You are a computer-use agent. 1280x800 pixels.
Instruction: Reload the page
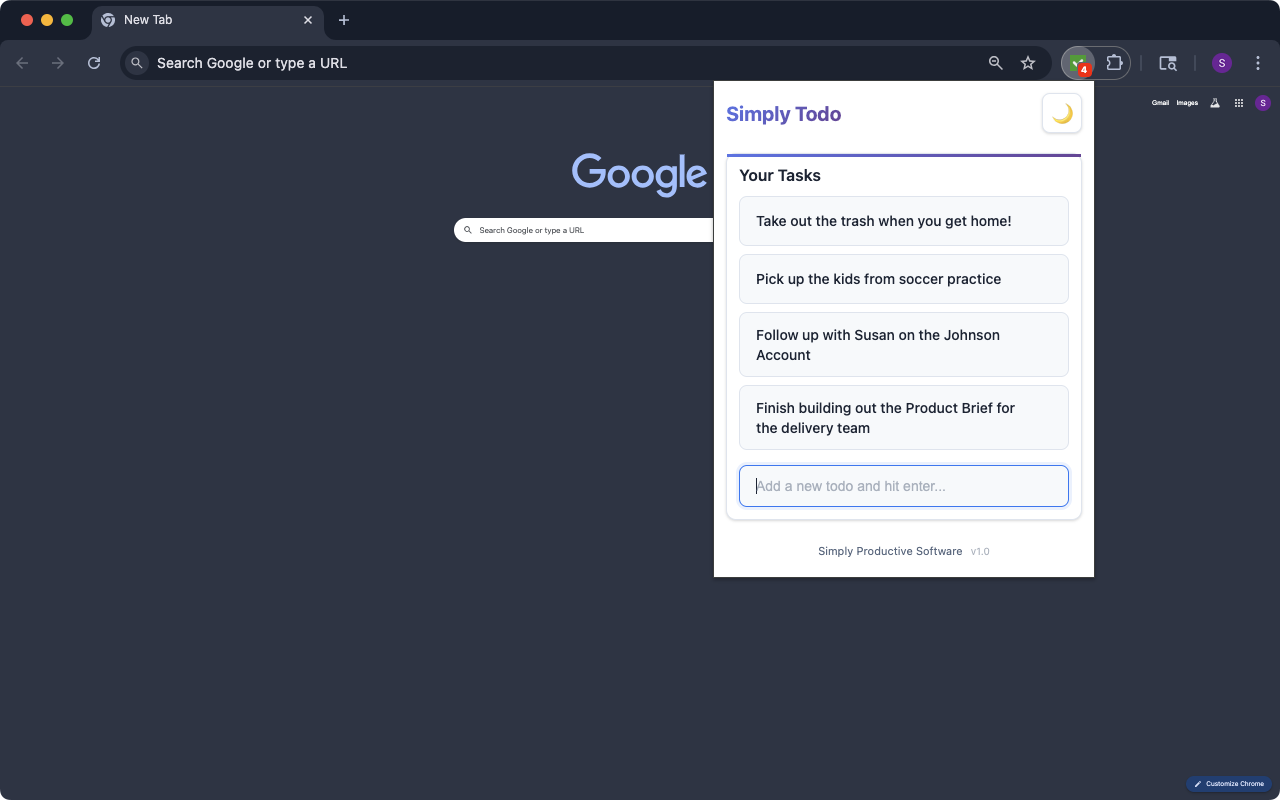coord(94,63)
